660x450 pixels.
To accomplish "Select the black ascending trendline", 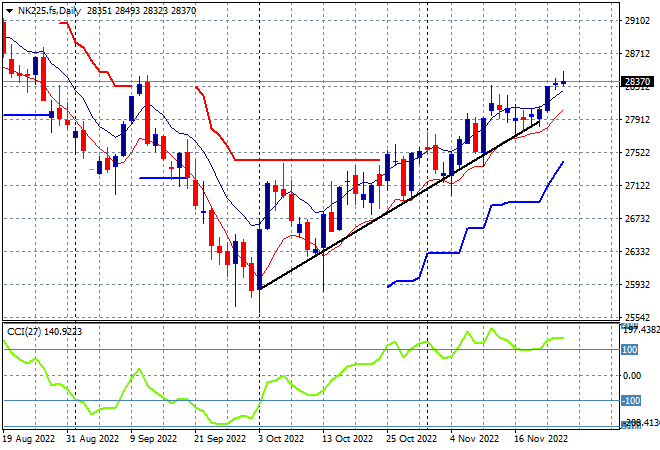I will [x=400, y=205].
